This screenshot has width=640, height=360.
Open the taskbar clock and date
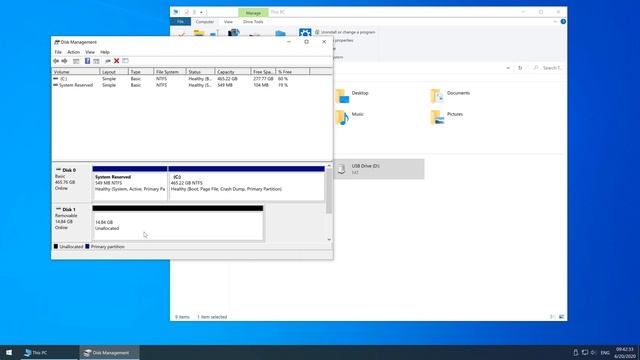click(x=624, y=353)
